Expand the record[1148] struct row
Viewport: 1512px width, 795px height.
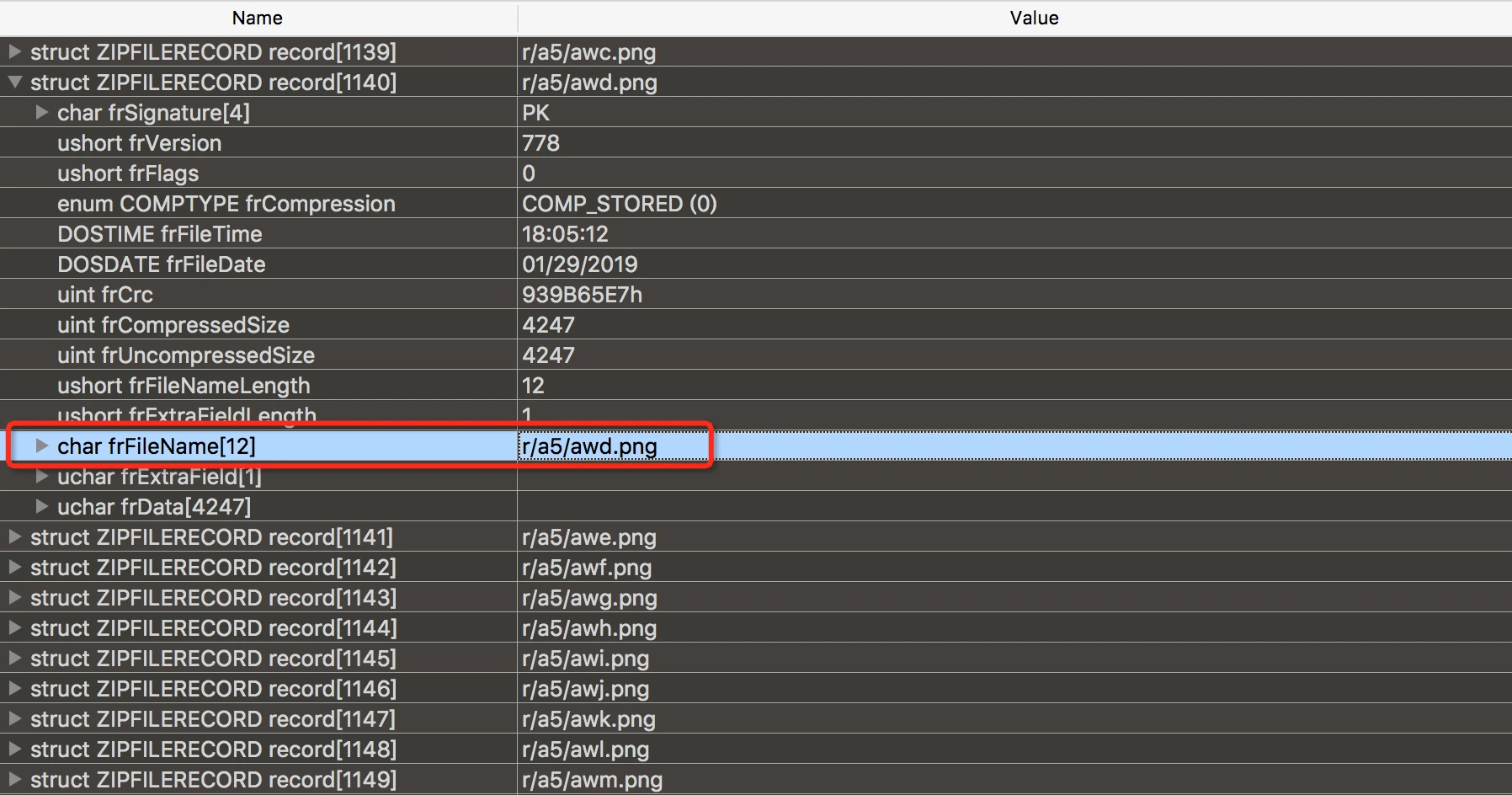(14, 749)
